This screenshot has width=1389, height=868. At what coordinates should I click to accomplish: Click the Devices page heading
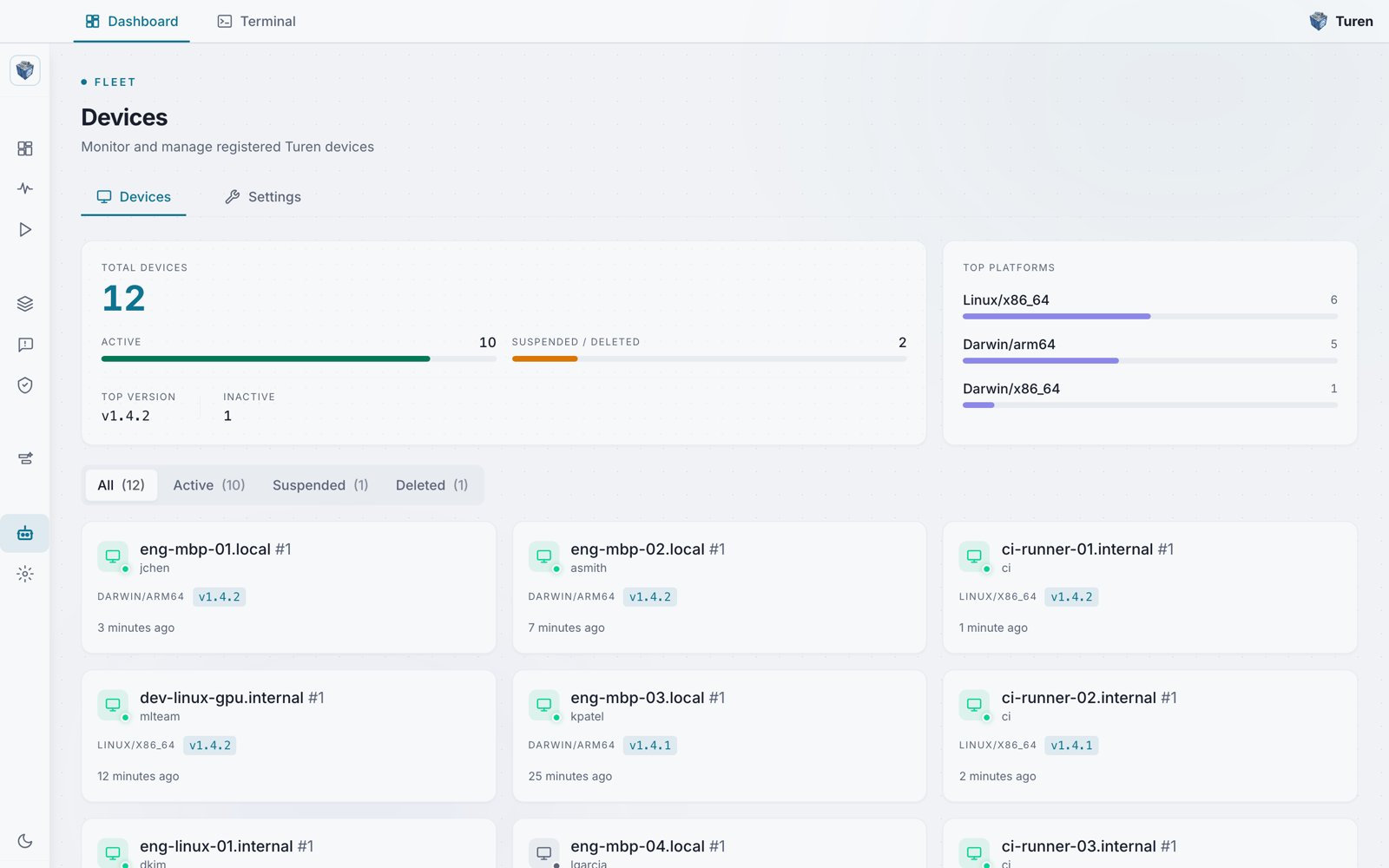pyautogui.click(x=124, y=117)
